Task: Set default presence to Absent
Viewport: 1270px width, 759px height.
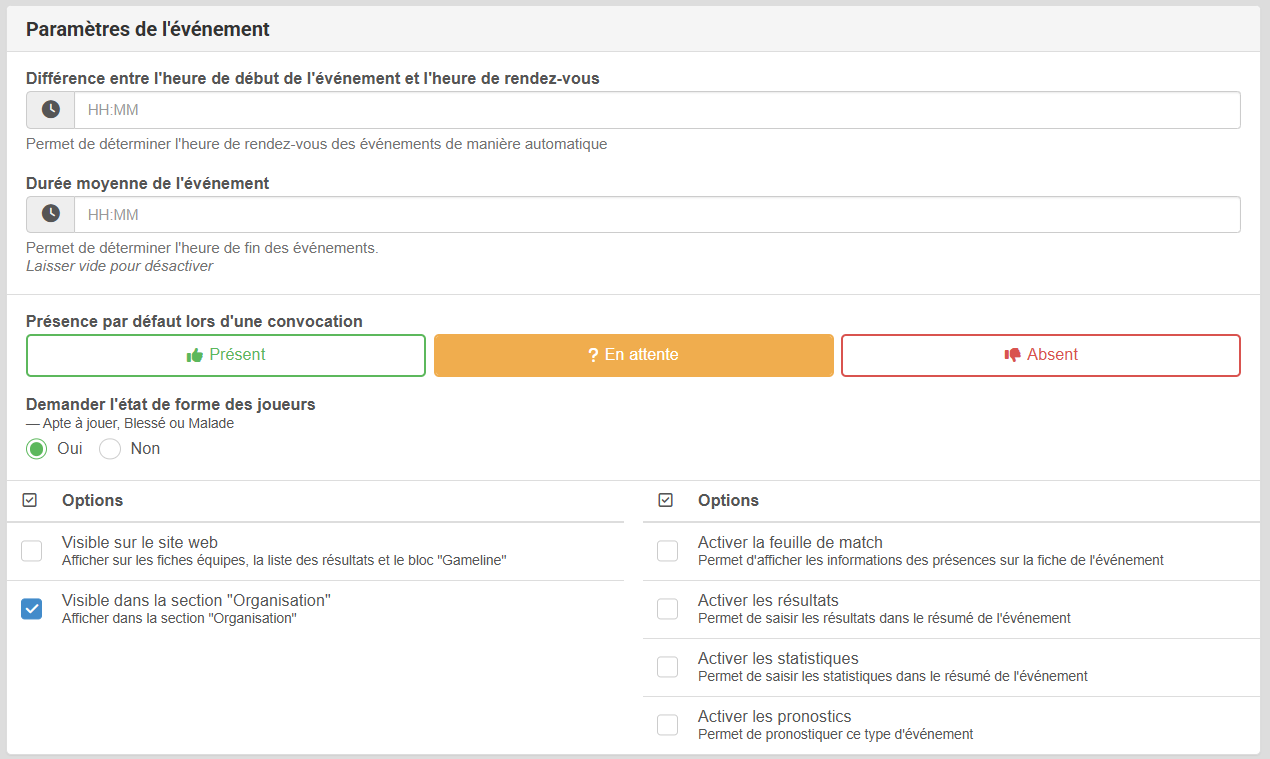Action: pyautogui.click(x=1040, y=355)
